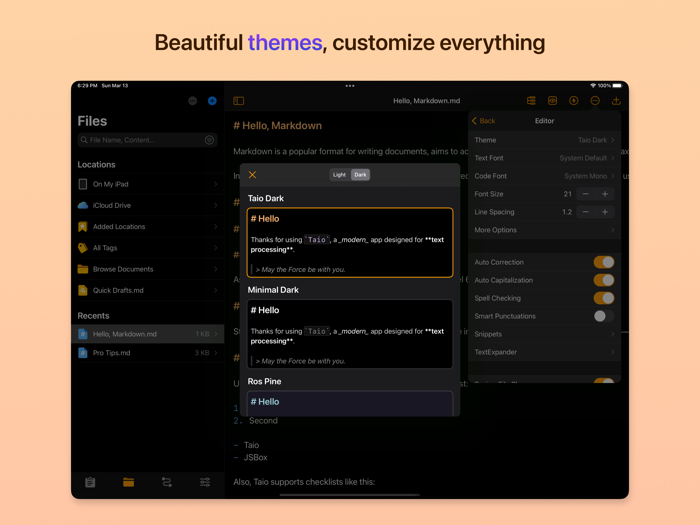
Task: Toggle the sidebar panel icon
Action: pyautogui.click(x=238, y=101)
